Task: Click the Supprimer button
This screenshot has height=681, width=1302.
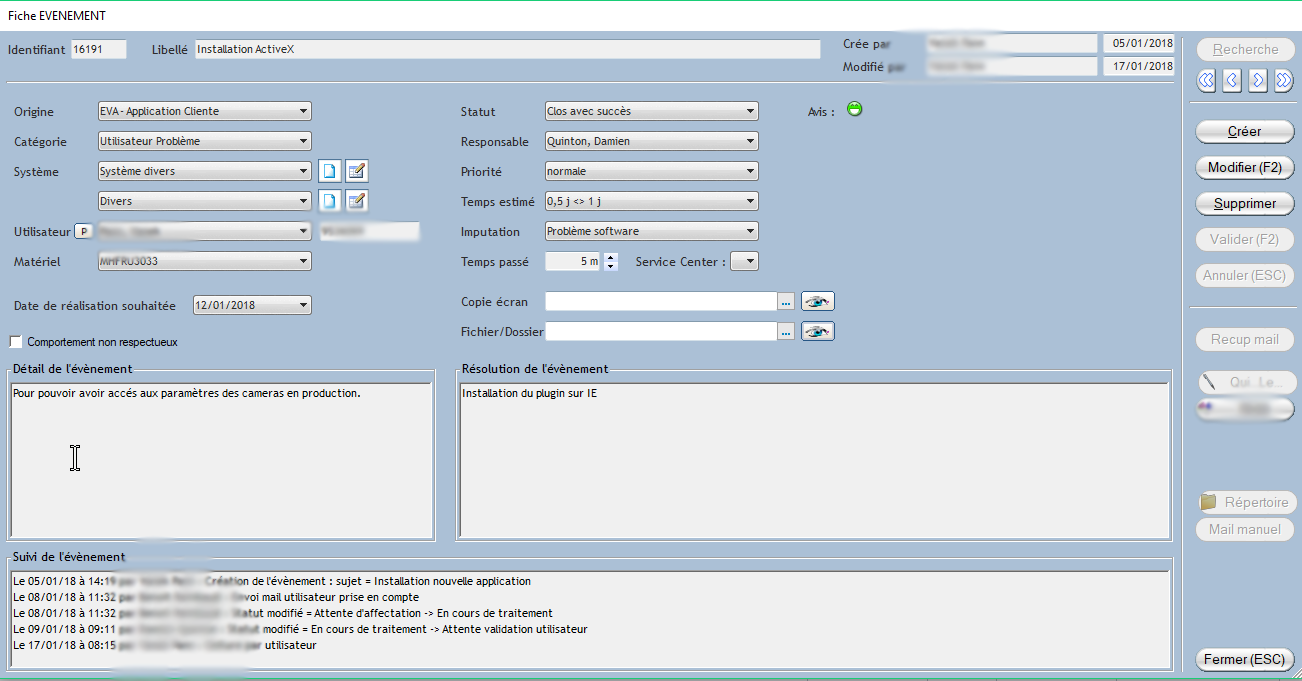Action: click(1244, 204)
